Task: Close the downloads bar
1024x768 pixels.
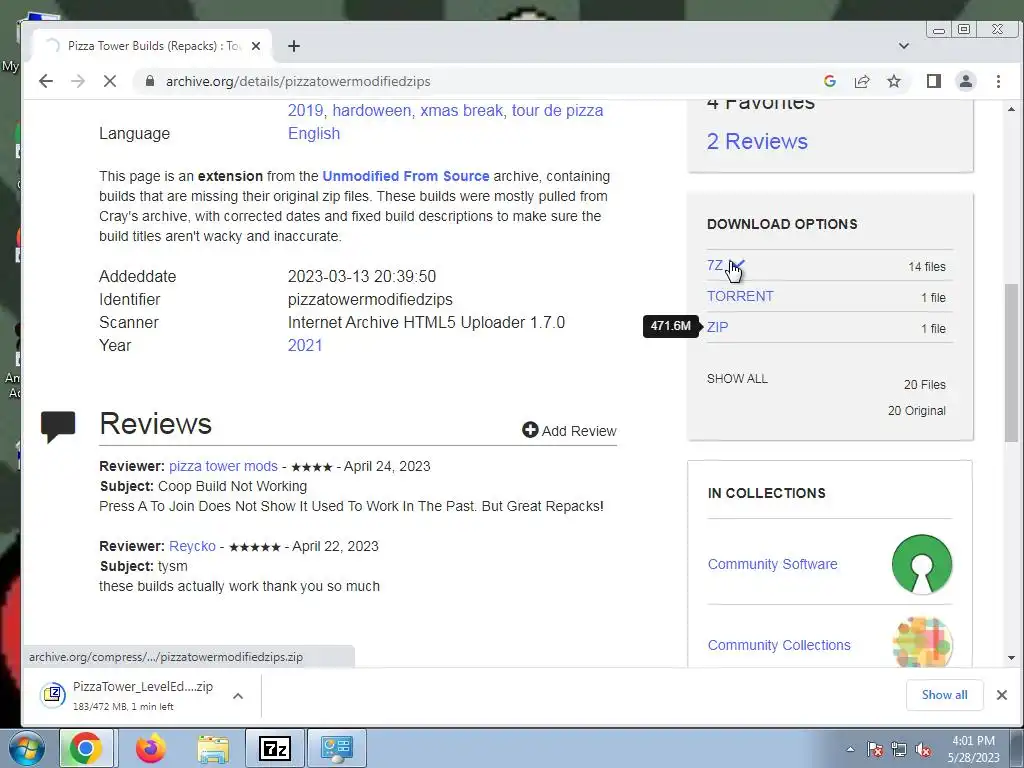Action: tap(1002, 695)
